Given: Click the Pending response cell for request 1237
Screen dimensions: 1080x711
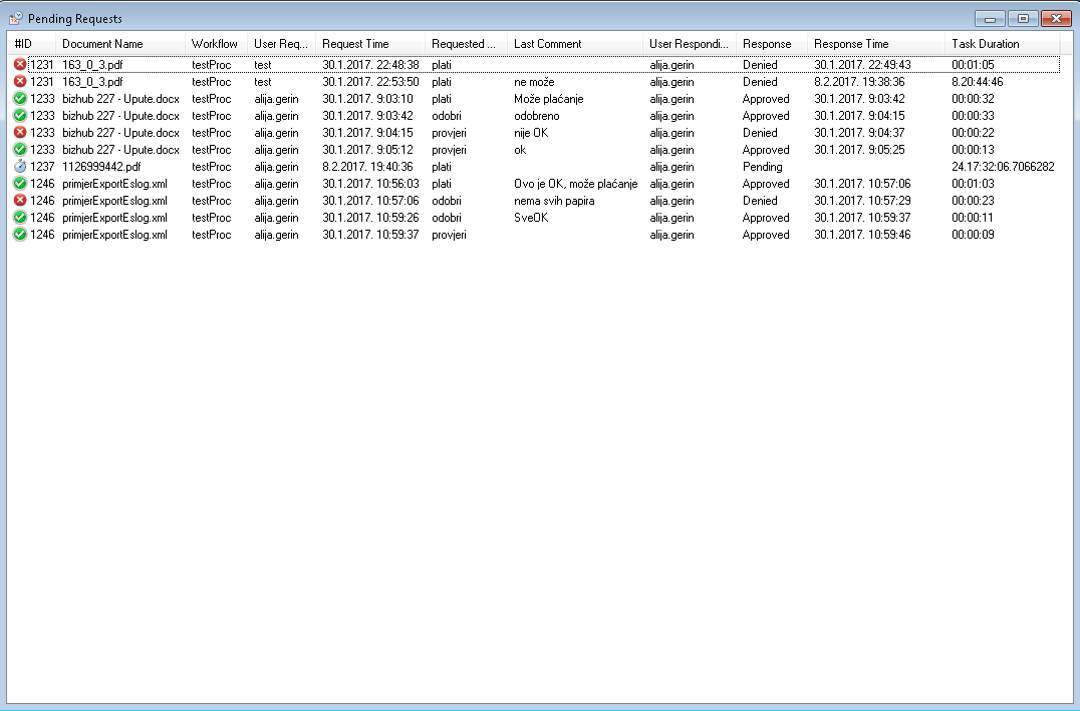Looking at the screenshot, I should pos(762,167).
